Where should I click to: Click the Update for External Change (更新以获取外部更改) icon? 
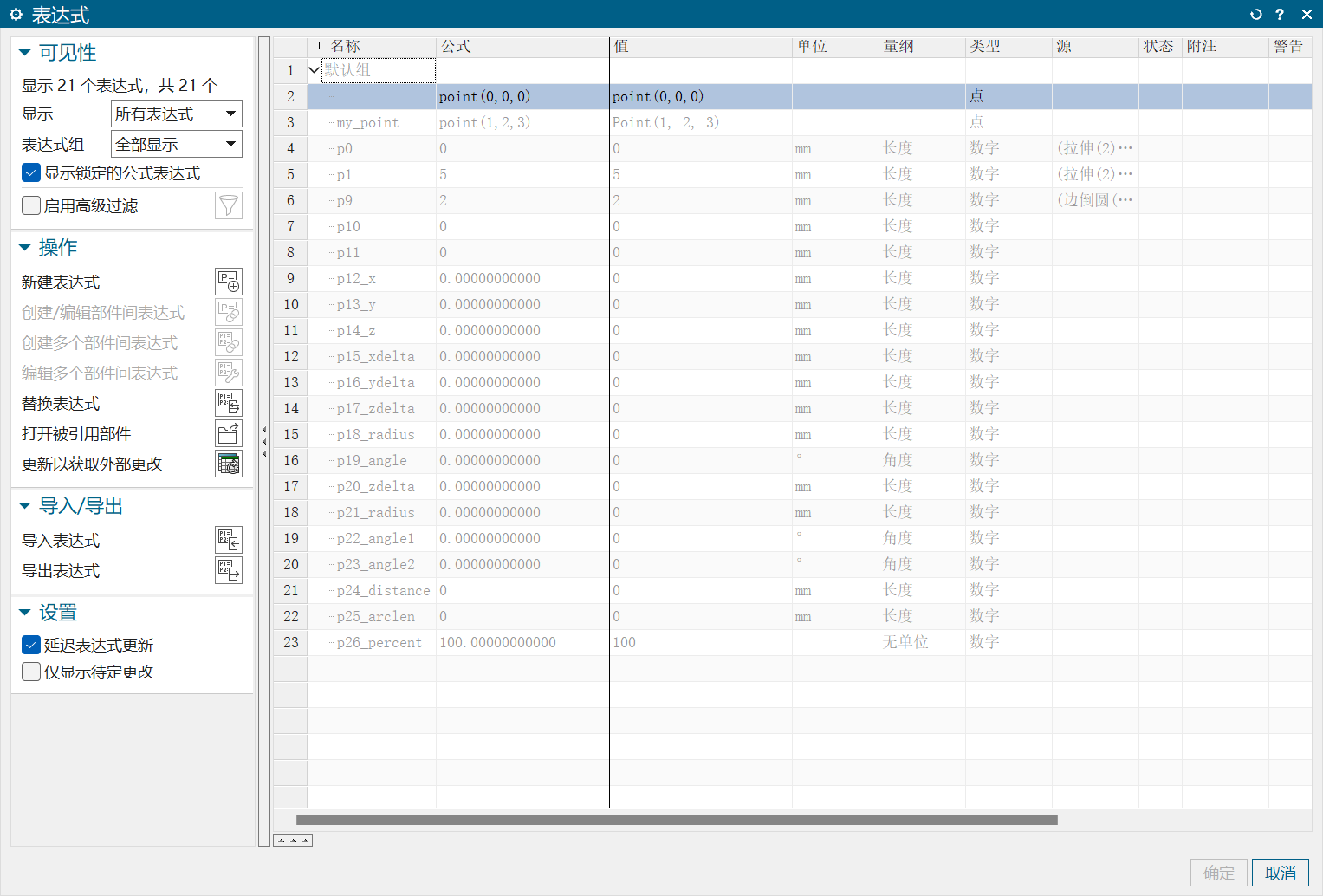click(229, 464)
